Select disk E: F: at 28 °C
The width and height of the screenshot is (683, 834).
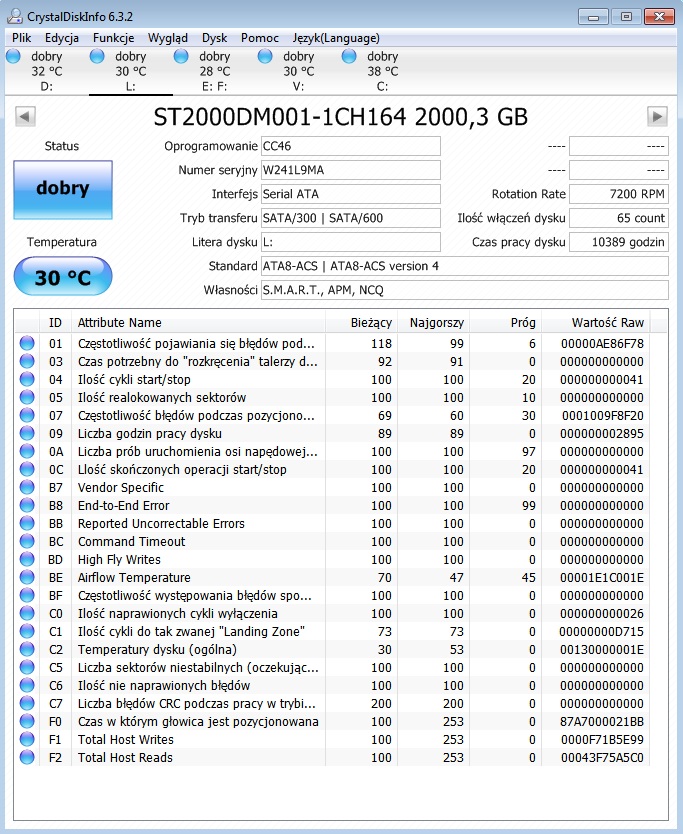(x=214, y=71)
